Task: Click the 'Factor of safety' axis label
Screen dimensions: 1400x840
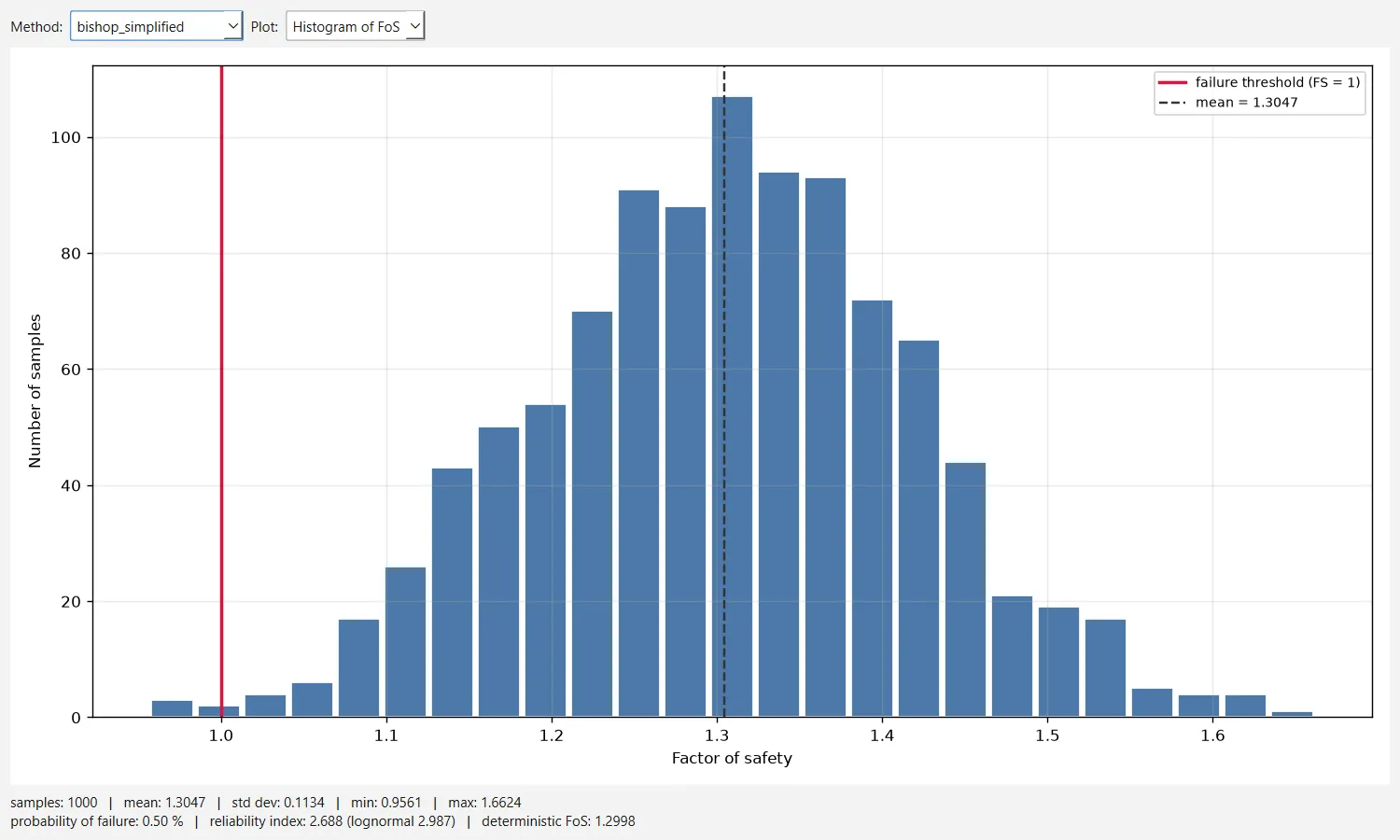Action: click(x=732, y=758)
